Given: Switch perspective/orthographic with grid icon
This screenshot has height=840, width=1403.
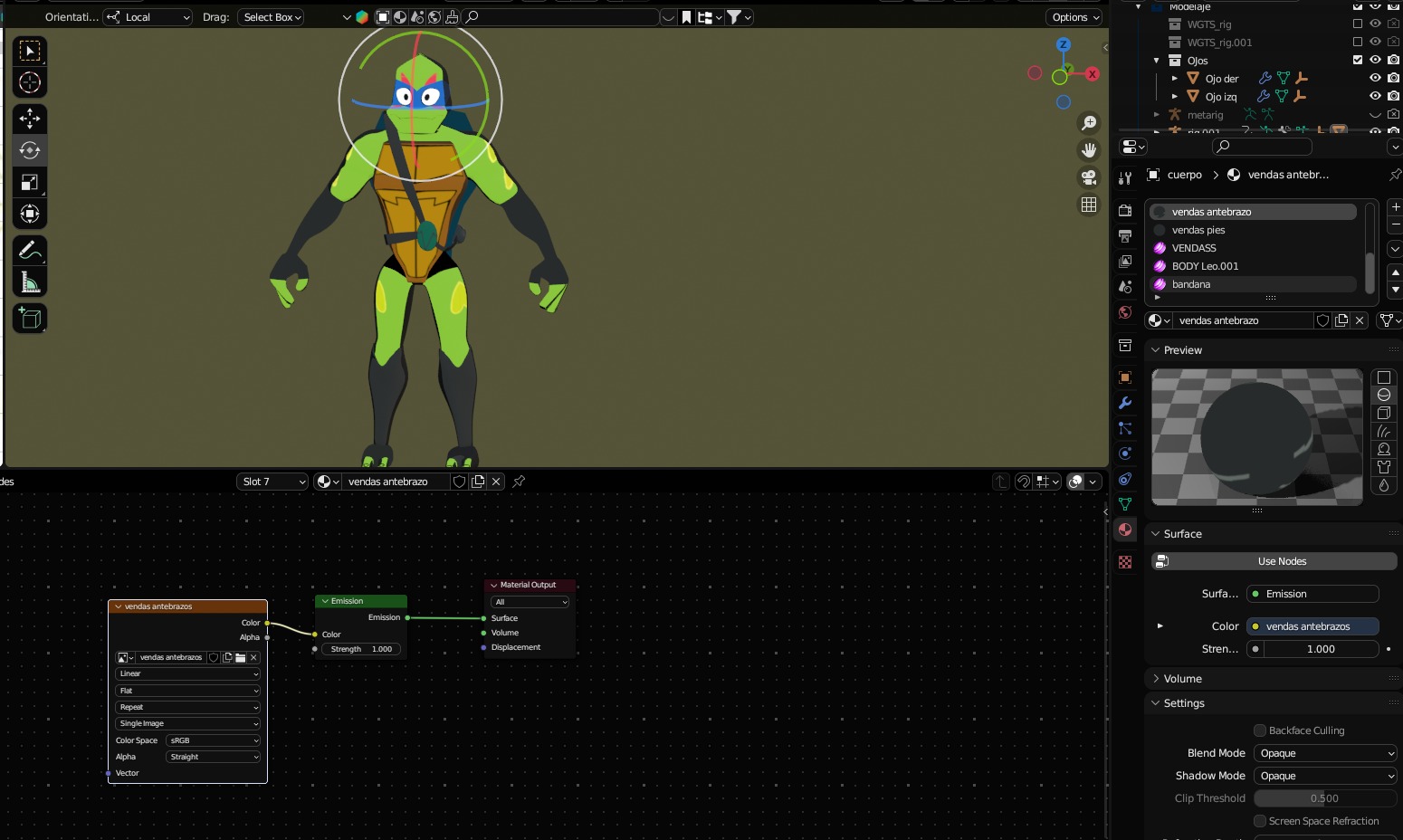Looking at the screenshot, I should (x=1089, y=205).
